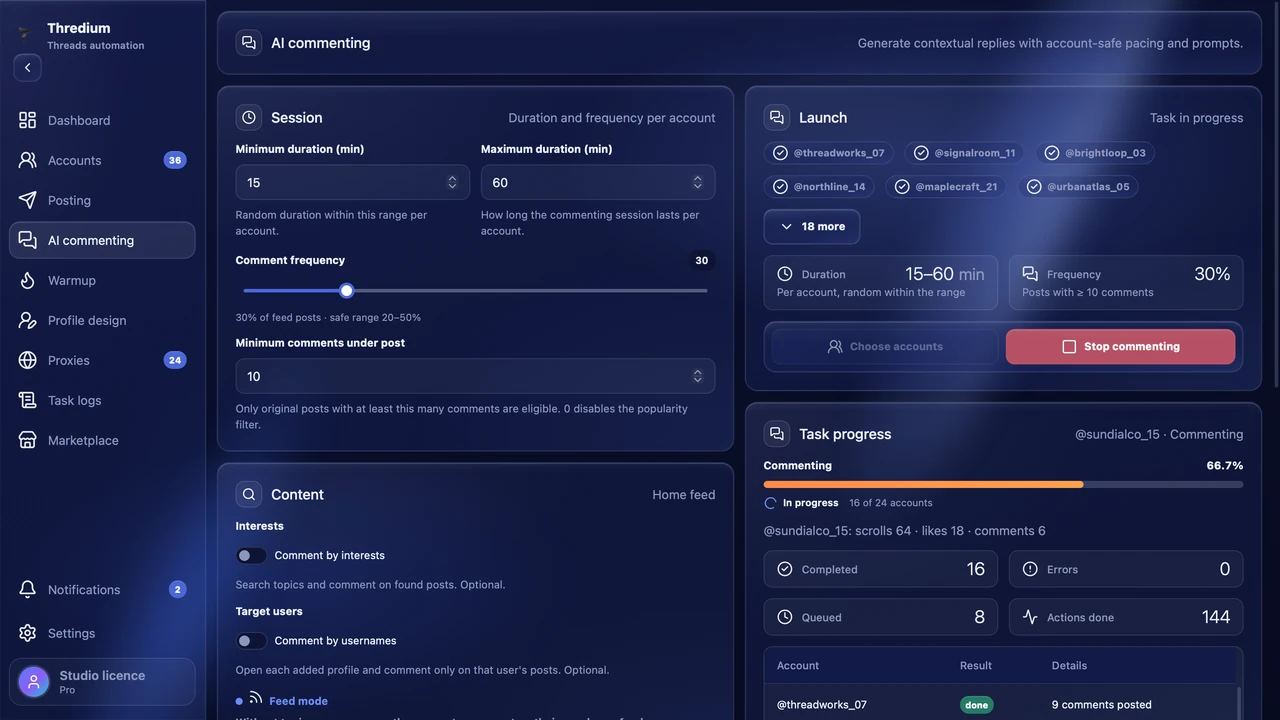
Task: Open Warmup section
Action: (x=102, y=280)
